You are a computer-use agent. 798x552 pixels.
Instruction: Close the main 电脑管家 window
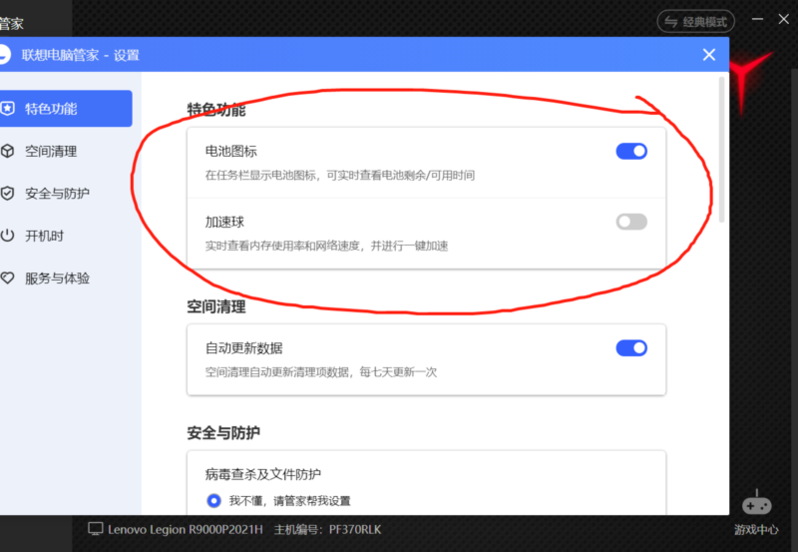[x=786, y=19]
